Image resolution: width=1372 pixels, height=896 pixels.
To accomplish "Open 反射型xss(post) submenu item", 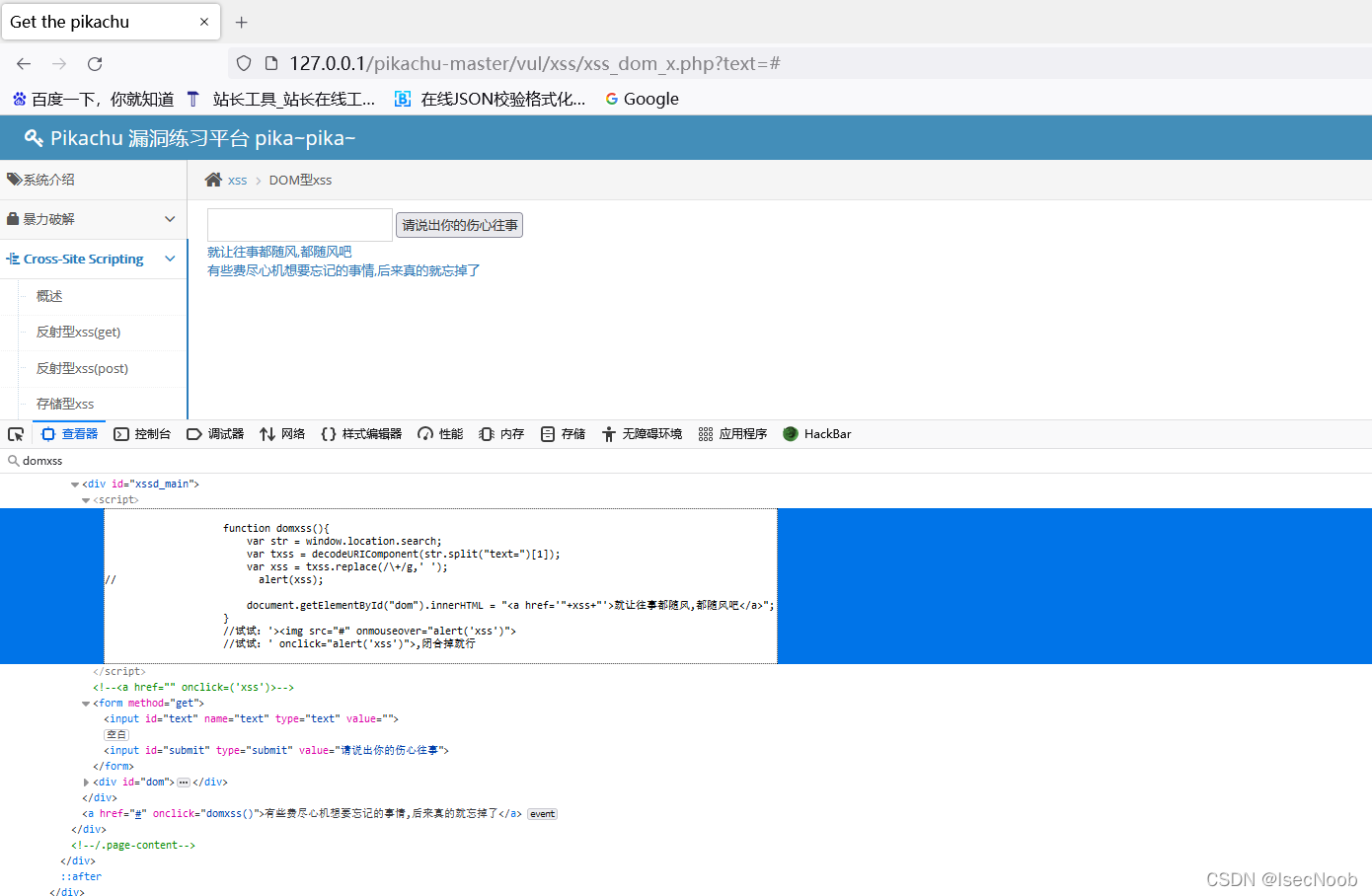I will point(82,368).
